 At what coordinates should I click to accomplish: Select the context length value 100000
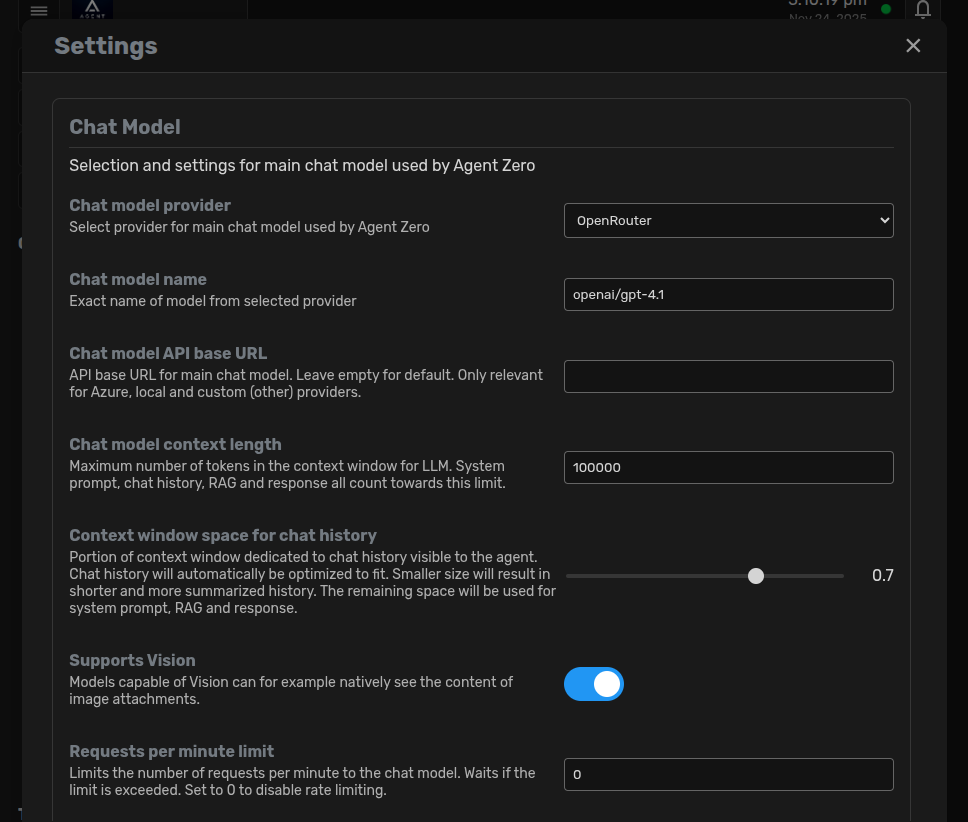[x=728, y=467]
